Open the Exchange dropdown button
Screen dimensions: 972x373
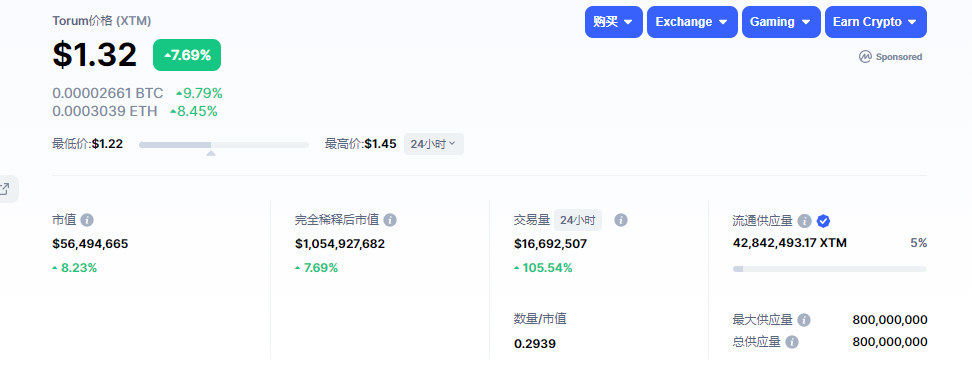[x=692, y=22]
